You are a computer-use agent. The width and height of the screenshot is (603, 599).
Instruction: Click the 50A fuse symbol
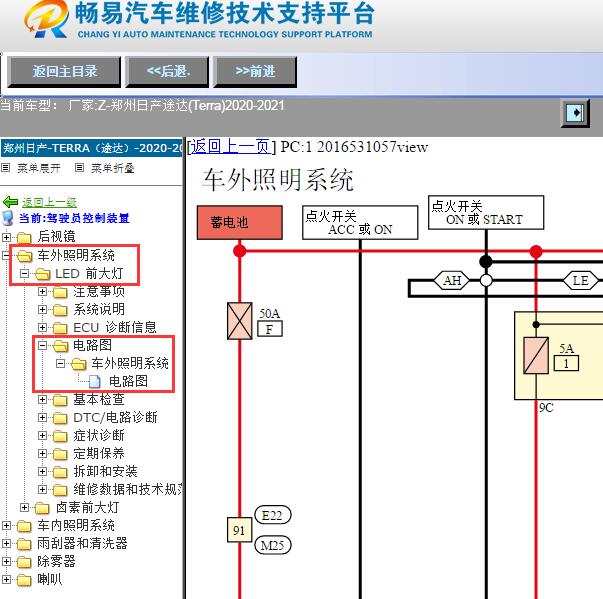[240, 321]
